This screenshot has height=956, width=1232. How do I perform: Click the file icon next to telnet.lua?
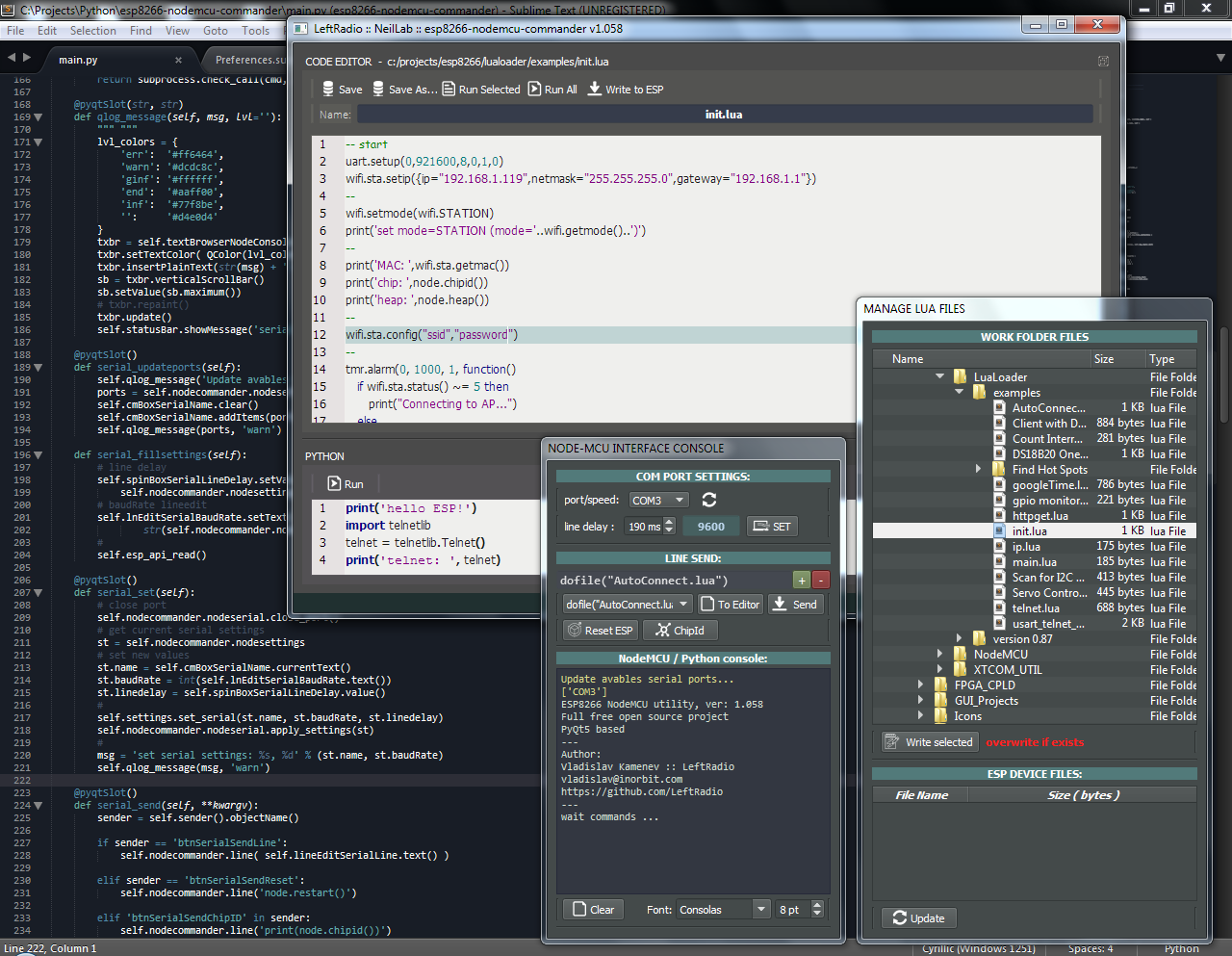click(x=1000, y=607)
